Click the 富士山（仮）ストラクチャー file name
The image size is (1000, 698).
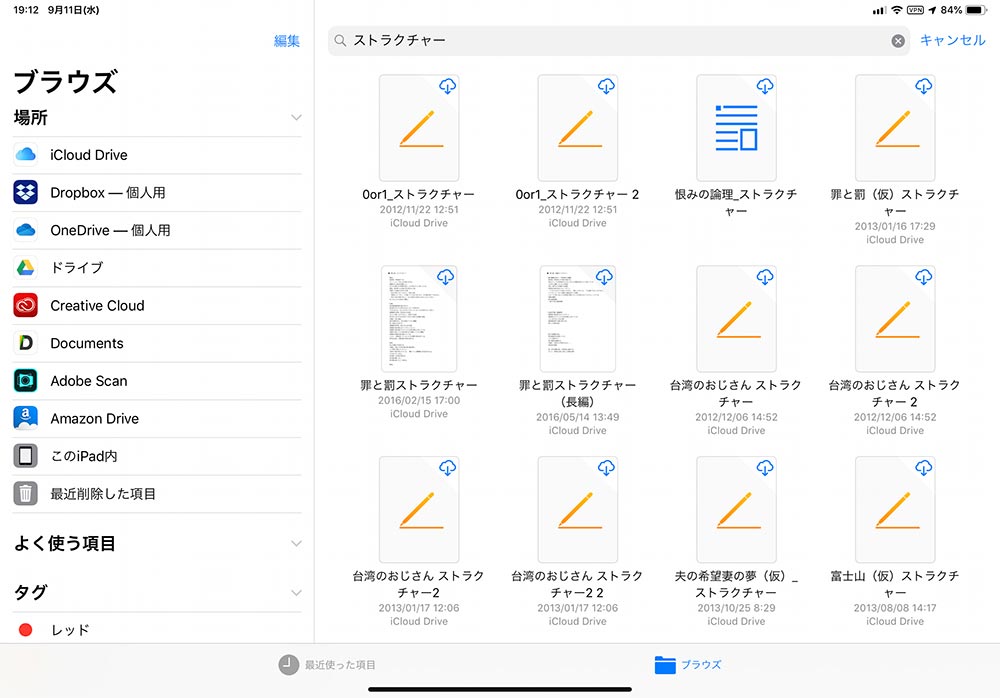pyautogui.click(x=895, y=584)
